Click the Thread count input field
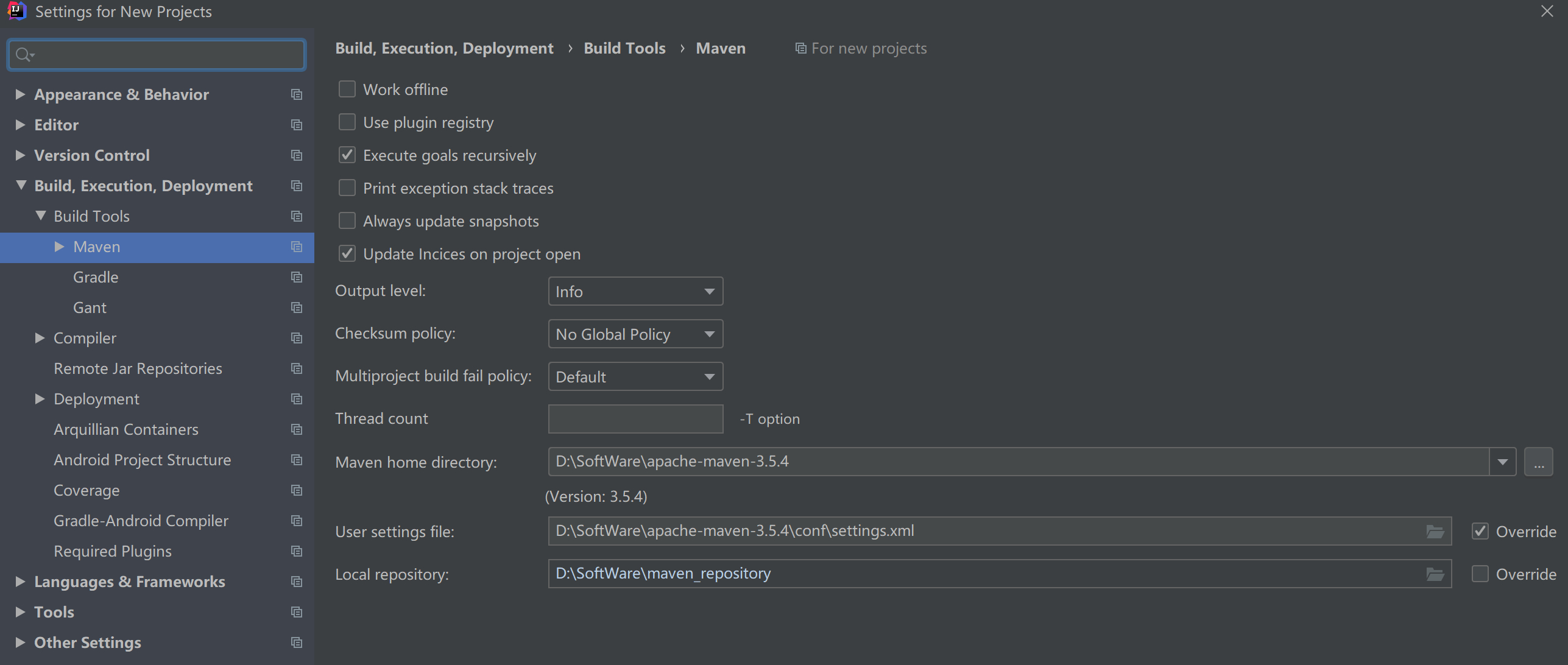Screen dimensions: 1568x665 (x=635, y=419)
